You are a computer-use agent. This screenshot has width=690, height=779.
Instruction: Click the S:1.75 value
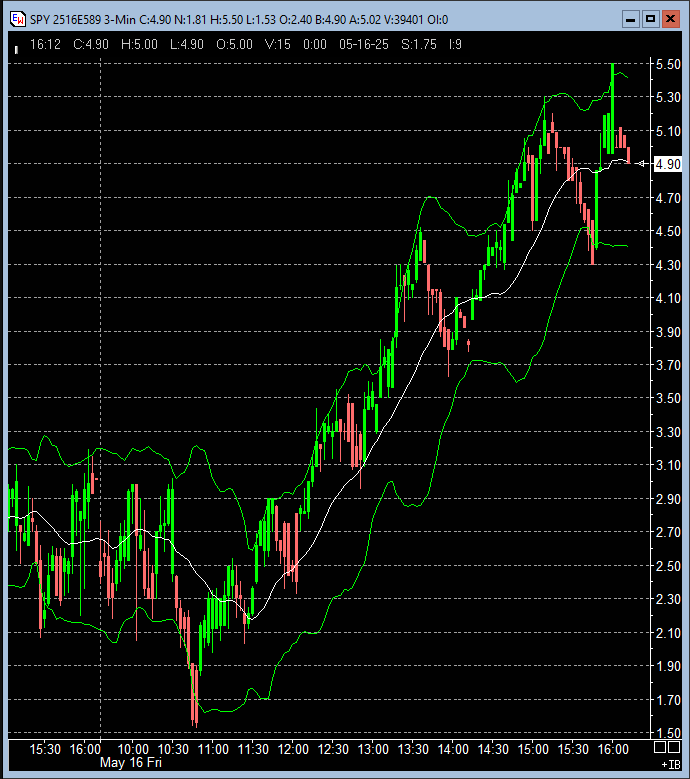(419, 45)
